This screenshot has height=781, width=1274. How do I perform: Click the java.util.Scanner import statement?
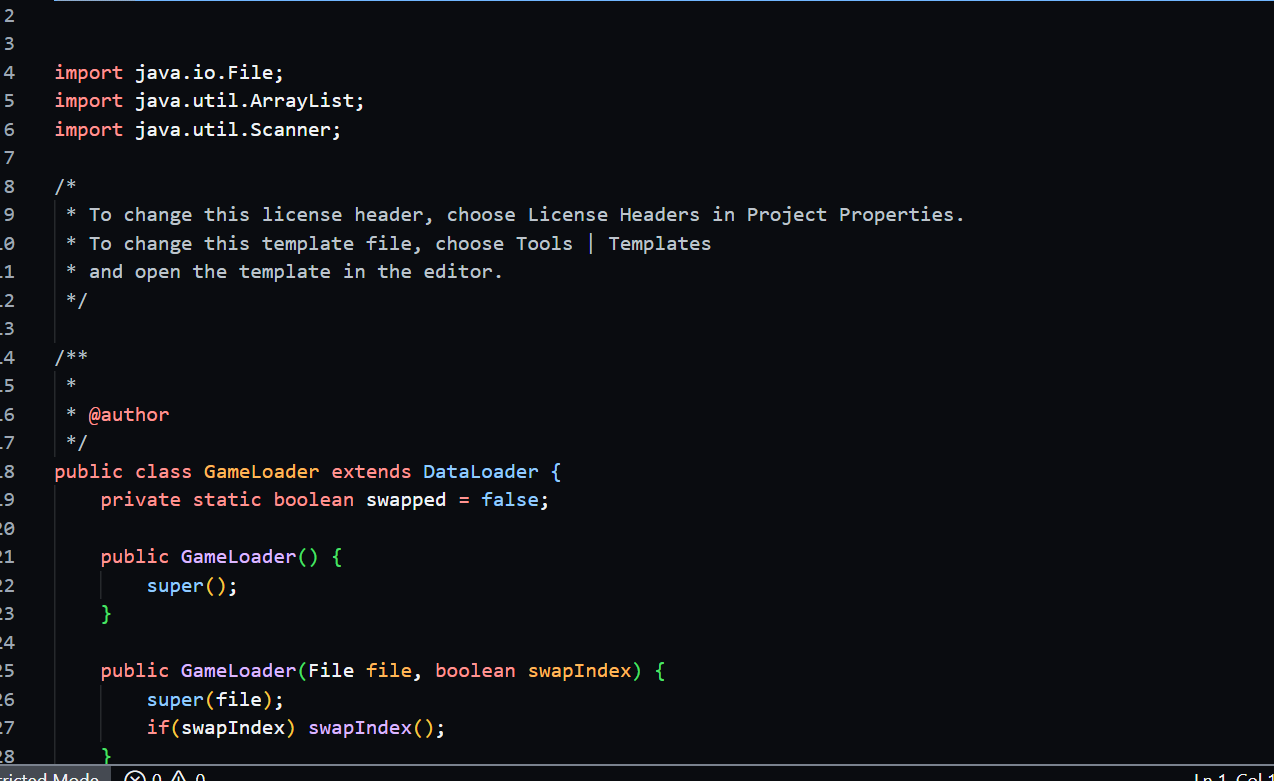coord(238,130)
